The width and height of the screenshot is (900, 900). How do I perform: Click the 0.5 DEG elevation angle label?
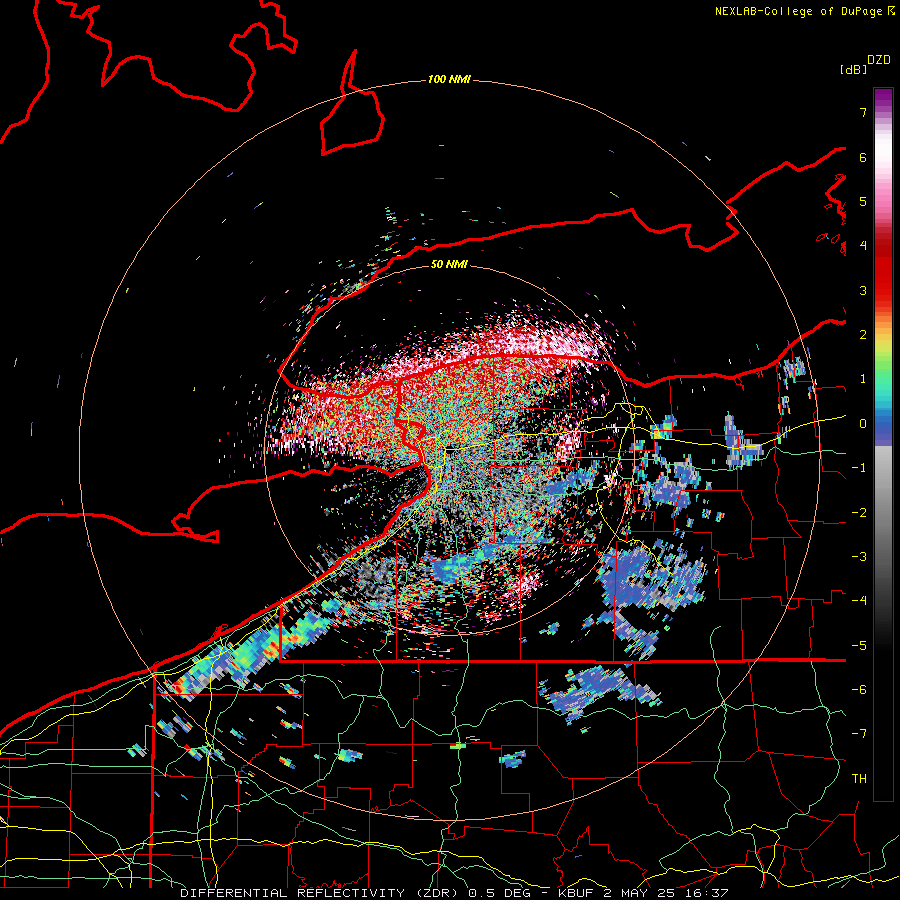tap(499, 893)
